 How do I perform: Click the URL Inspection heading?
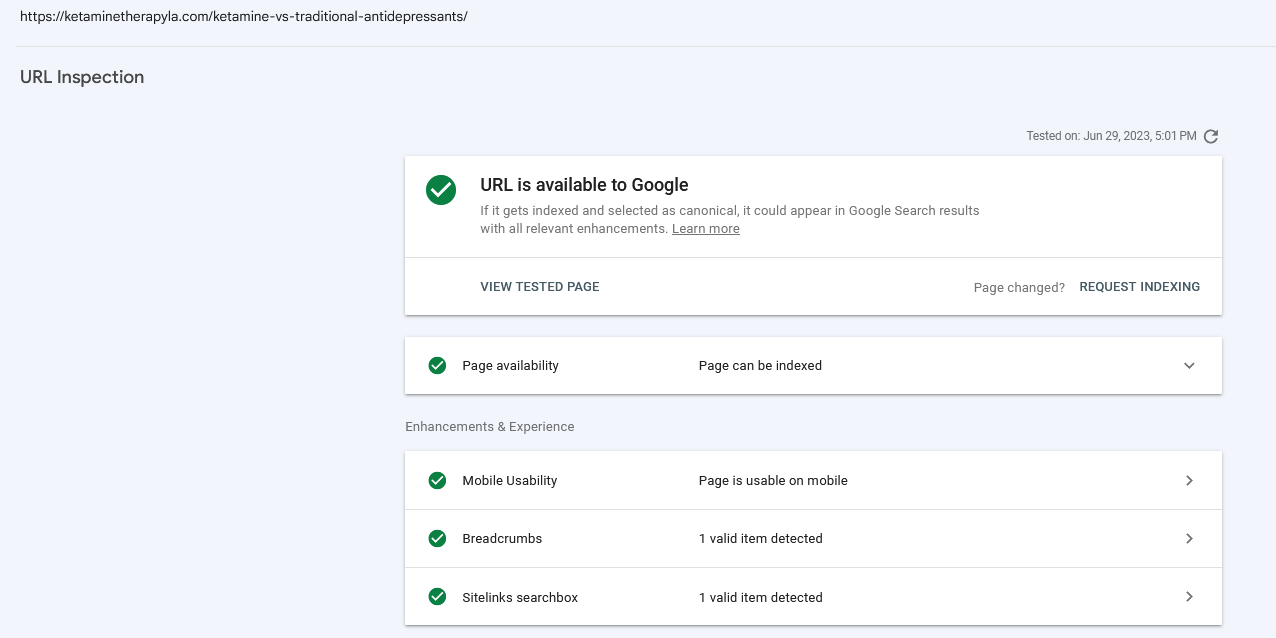click(82, 77)
